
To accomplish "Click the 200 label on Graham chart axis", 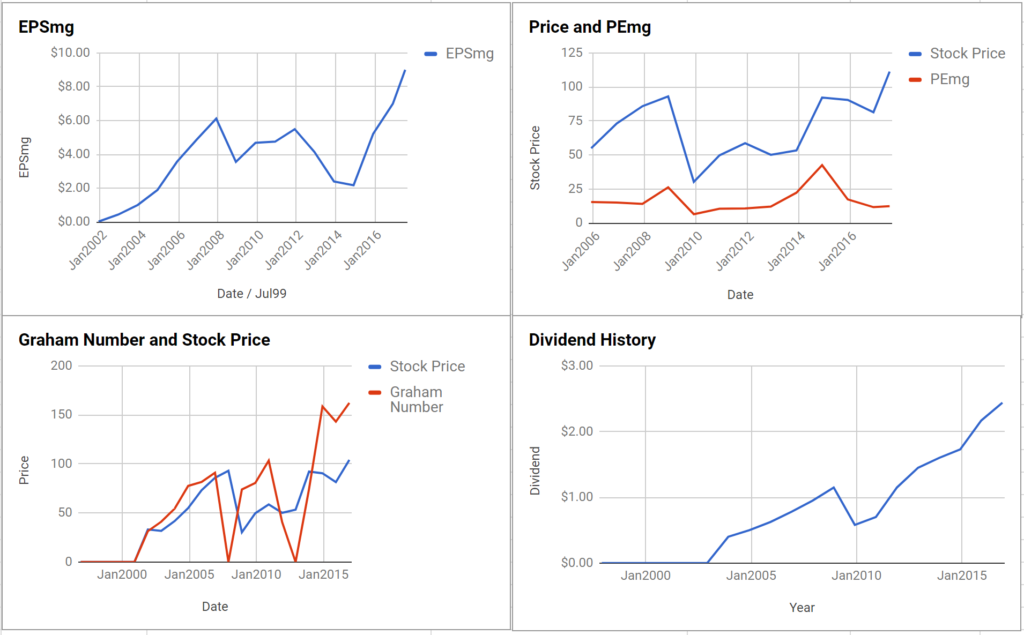I will pos(61,366).
